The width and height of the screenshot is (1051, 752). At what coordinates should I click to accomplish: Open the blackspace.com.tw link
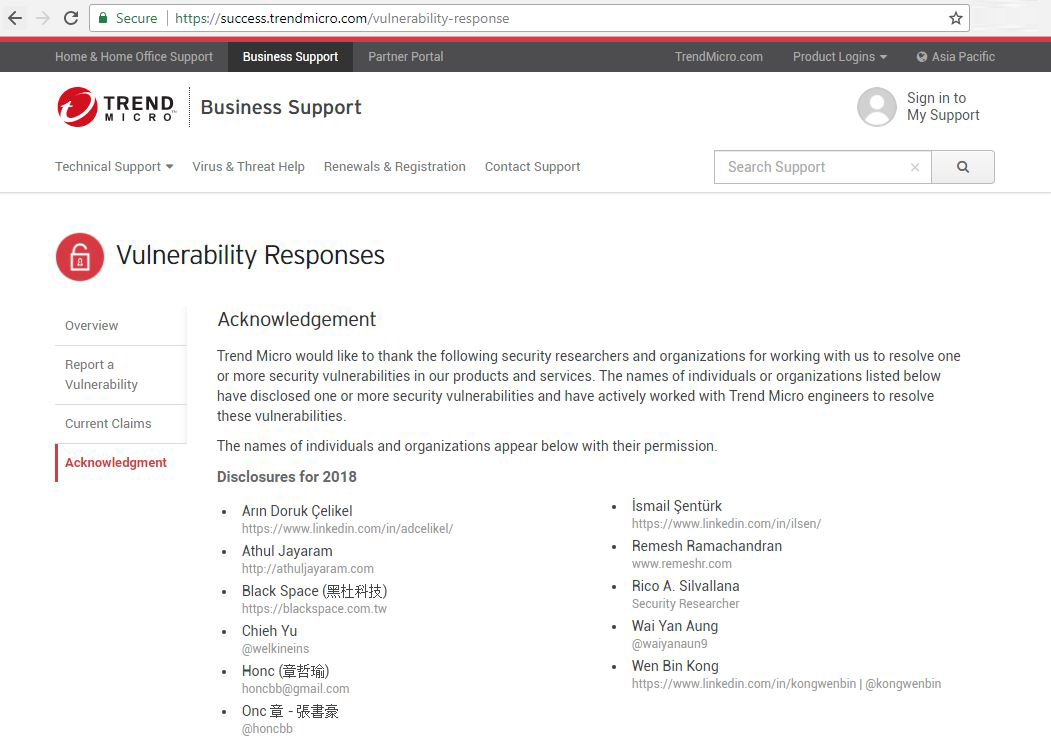tap(314, 609)
